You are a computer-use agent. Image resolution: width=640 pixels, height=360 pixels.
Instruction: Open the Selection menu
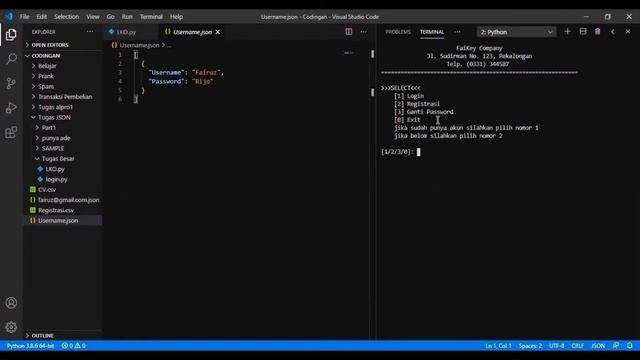(x=67, y=17)
